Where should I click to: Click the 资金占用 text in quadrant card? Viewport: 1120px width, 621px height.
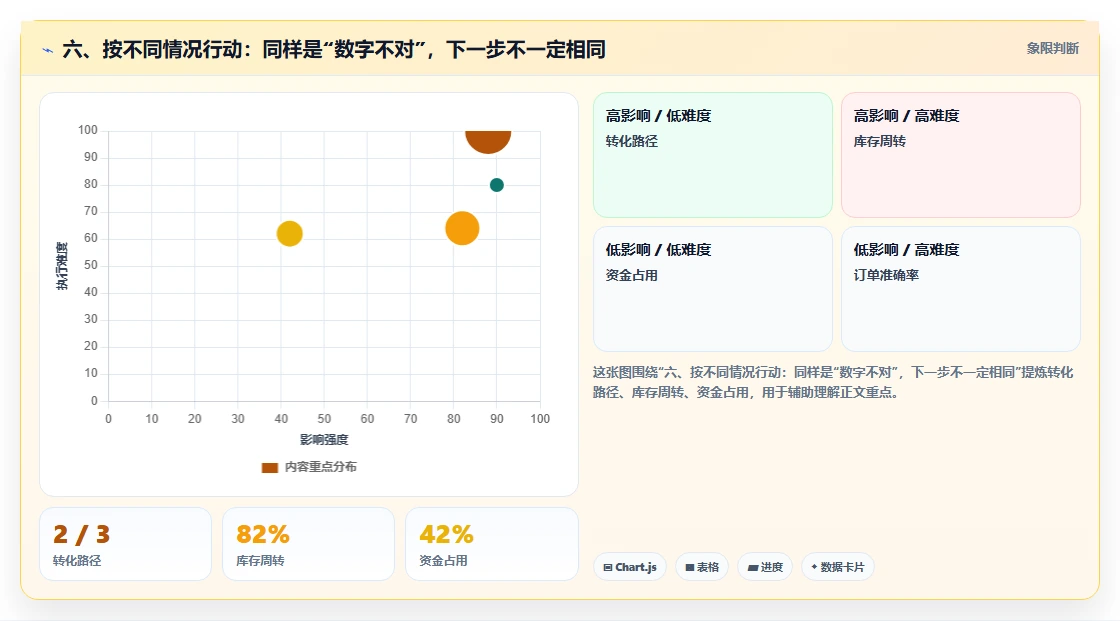[631, 275]
